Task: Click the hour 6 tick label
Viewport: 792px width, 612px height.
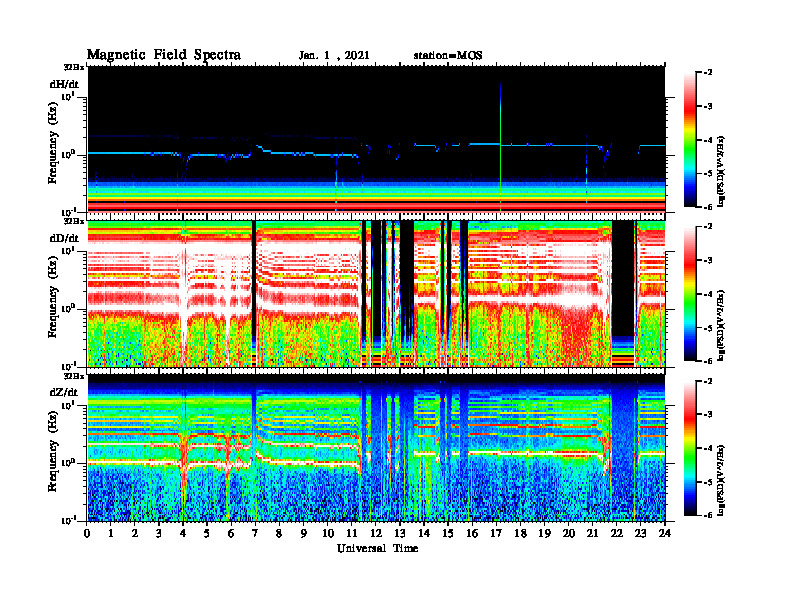Action: click(231, 534)
